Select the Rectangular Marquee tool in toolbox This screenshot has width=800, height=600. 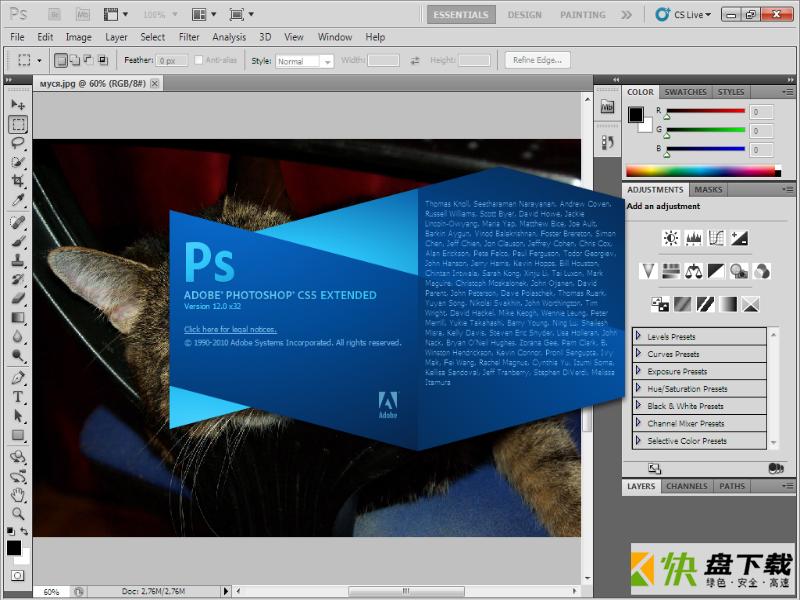tap(18, 124)
